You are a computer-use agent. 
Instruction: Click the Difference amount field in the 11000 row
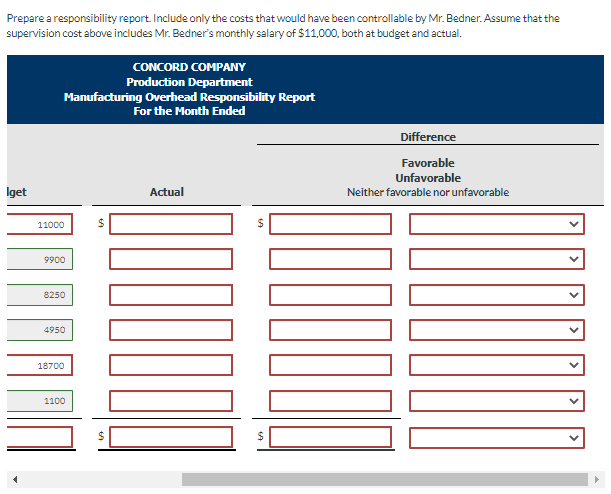(330, 224)
